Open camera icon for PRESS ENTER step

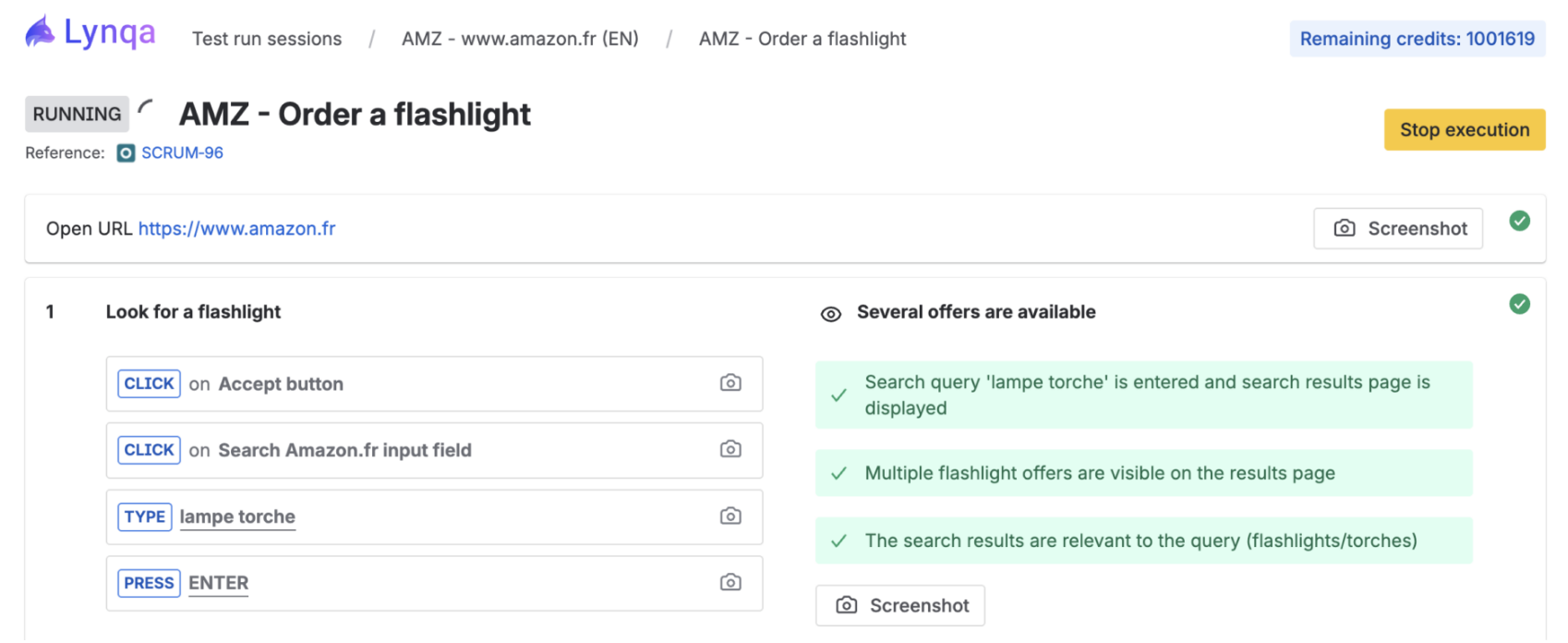pyautogui.click(x=730, y=583)
